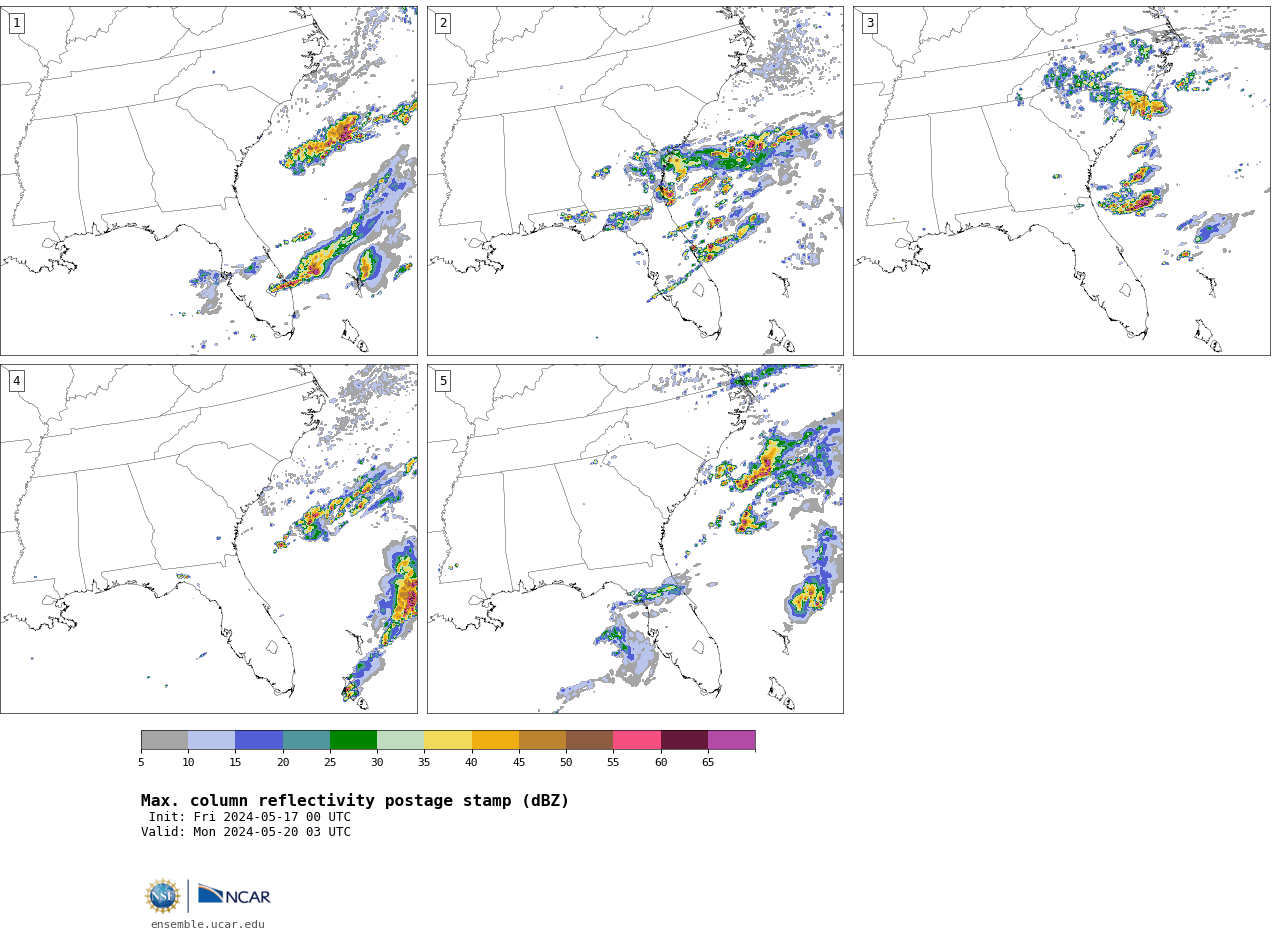Click the panel number label 2
The width and height of the screenshot is (1280, 936).
(x=443, y=23)
